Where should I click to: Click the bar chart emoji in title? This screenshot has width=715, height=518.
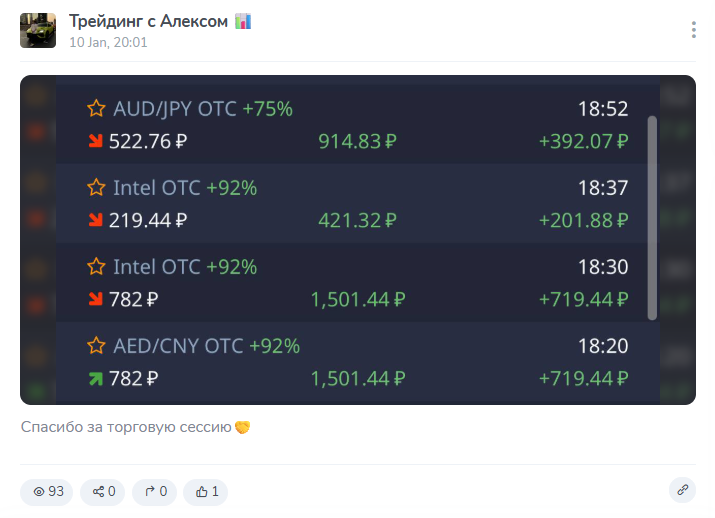243,21
